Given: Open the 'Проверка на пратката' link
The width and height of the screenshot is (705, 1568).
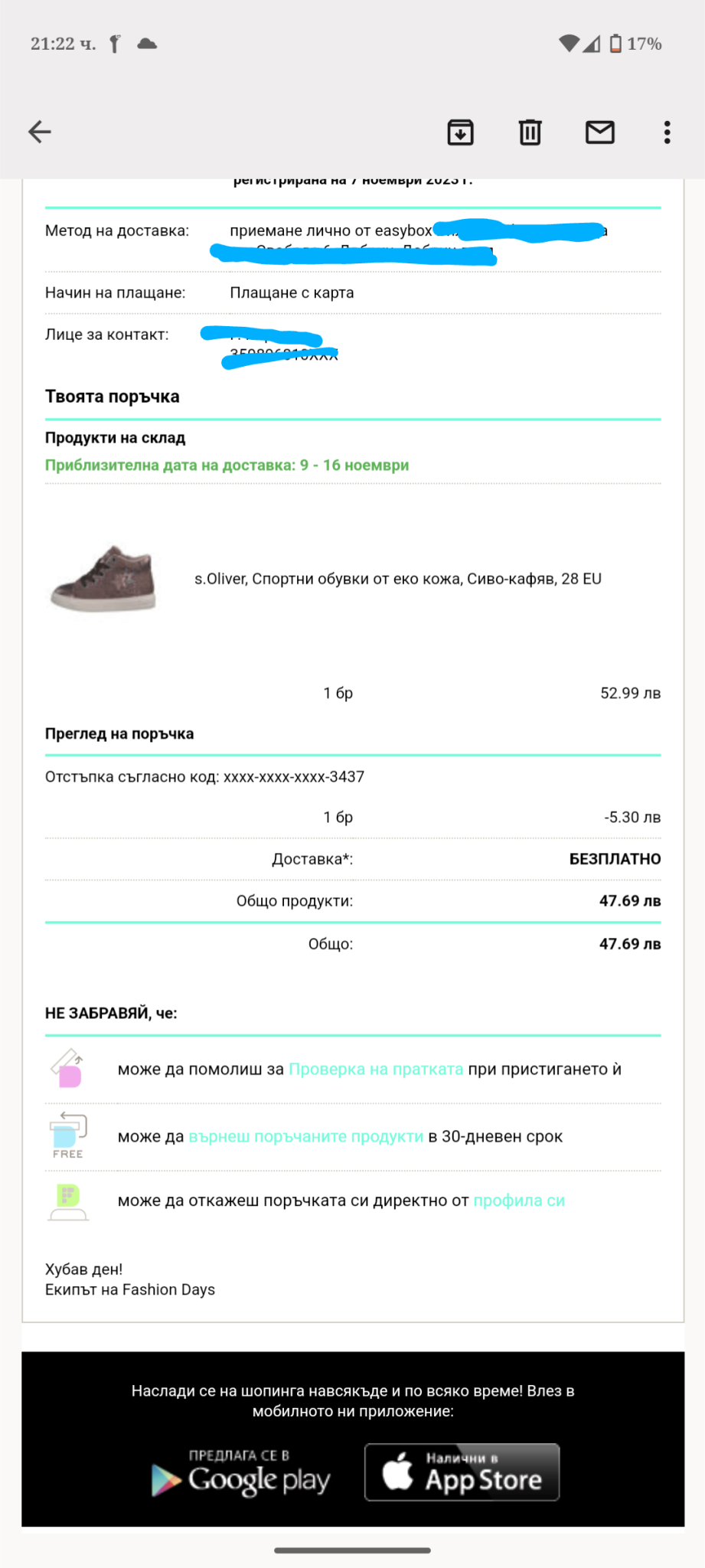Looking at the screenshot, I should click(376, 1070).
